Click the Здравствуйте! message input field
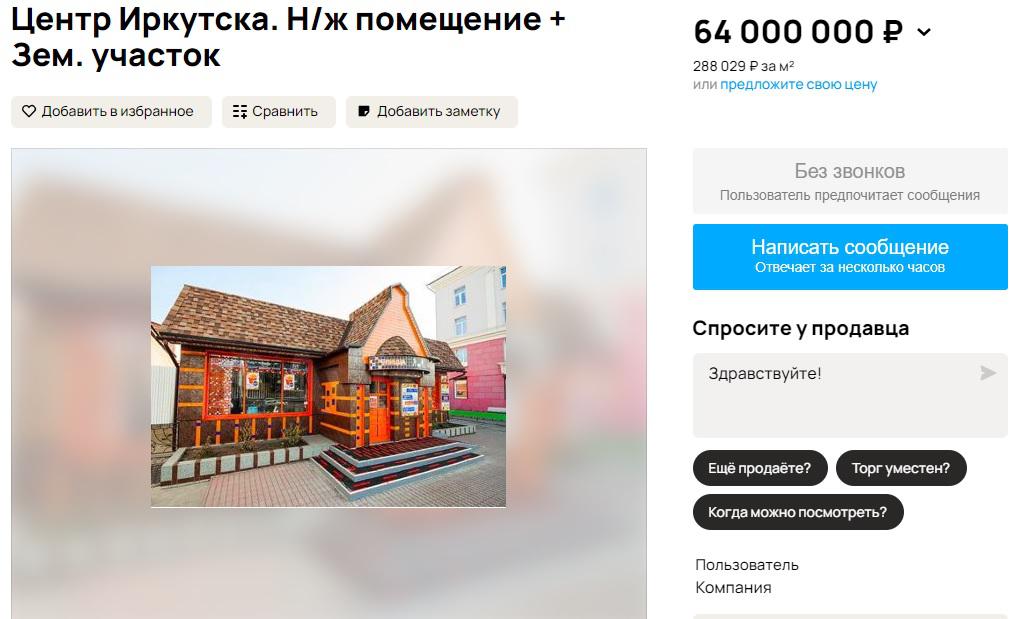 (849, 395)
